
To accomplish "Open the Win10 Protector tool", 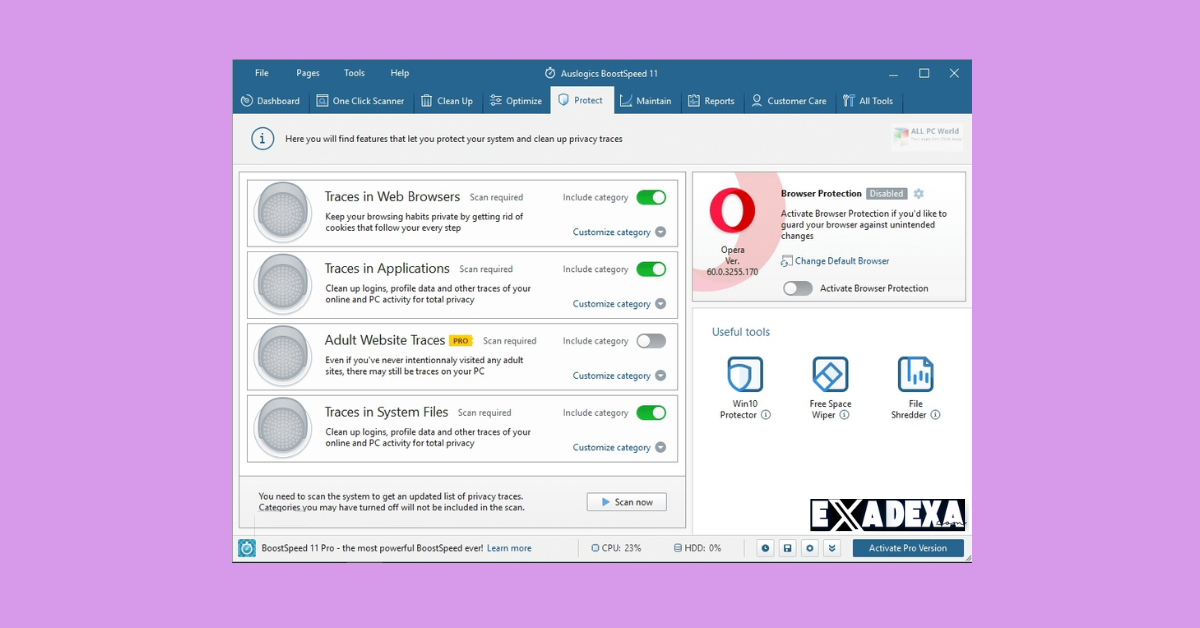I will click(744, 375).
